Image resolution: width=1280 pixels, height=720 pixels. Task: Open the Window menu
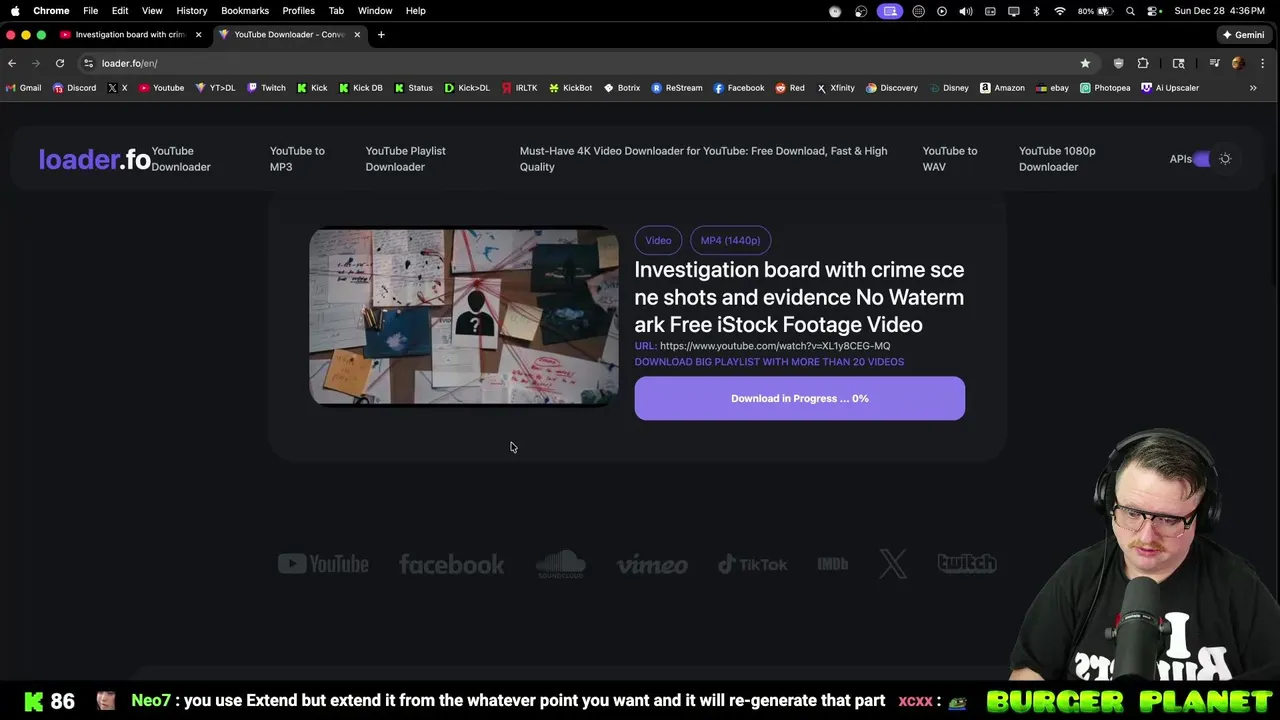click(375, 10)
